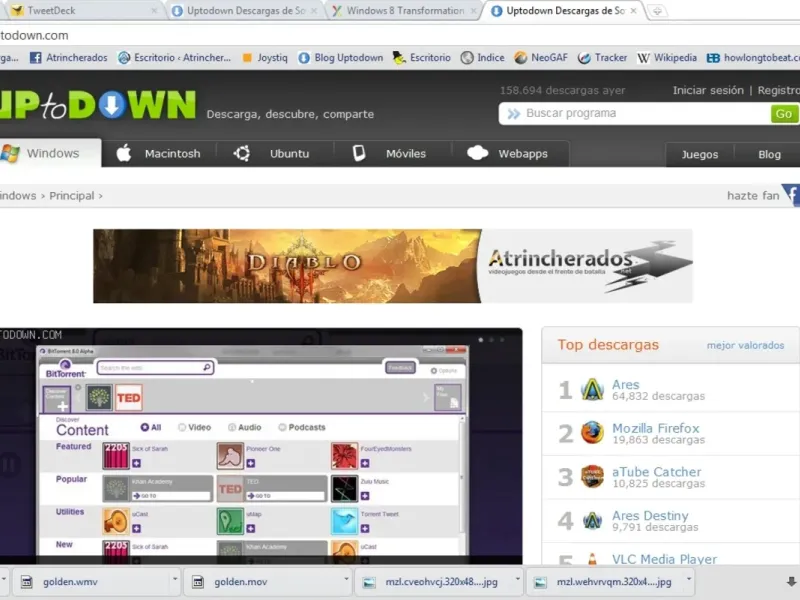Click the hazte fan Facebook icon
This screenshot has height=600, width=800.
tap(791, 195)
